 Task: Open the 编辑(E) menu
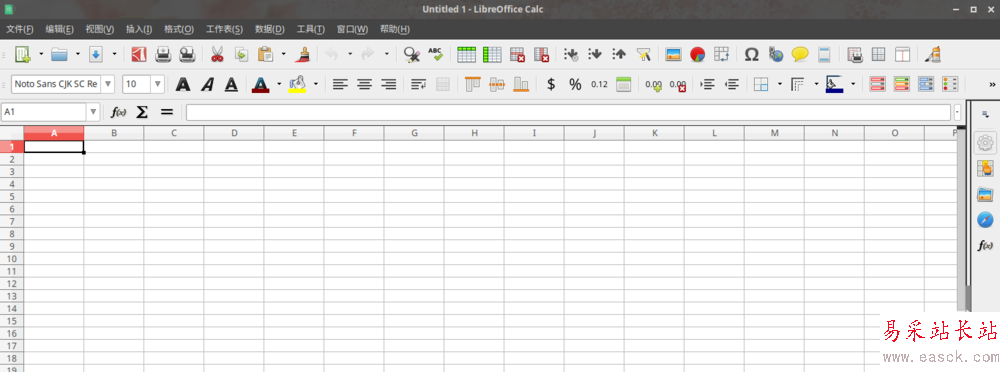pos(59,29)
